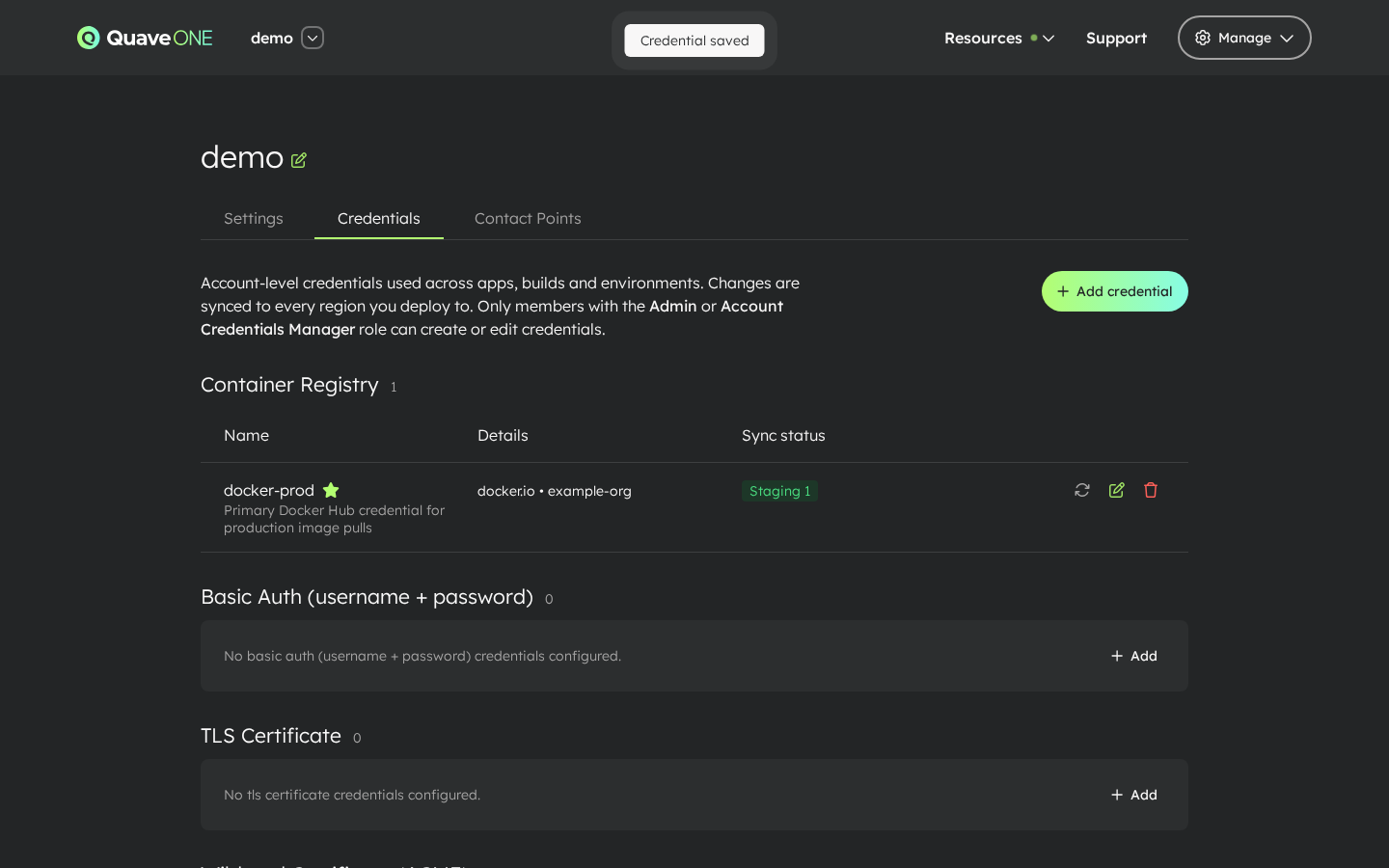Expand the Resources dropdown
This screenshot has height=868, width=1389.
[999, 39]
